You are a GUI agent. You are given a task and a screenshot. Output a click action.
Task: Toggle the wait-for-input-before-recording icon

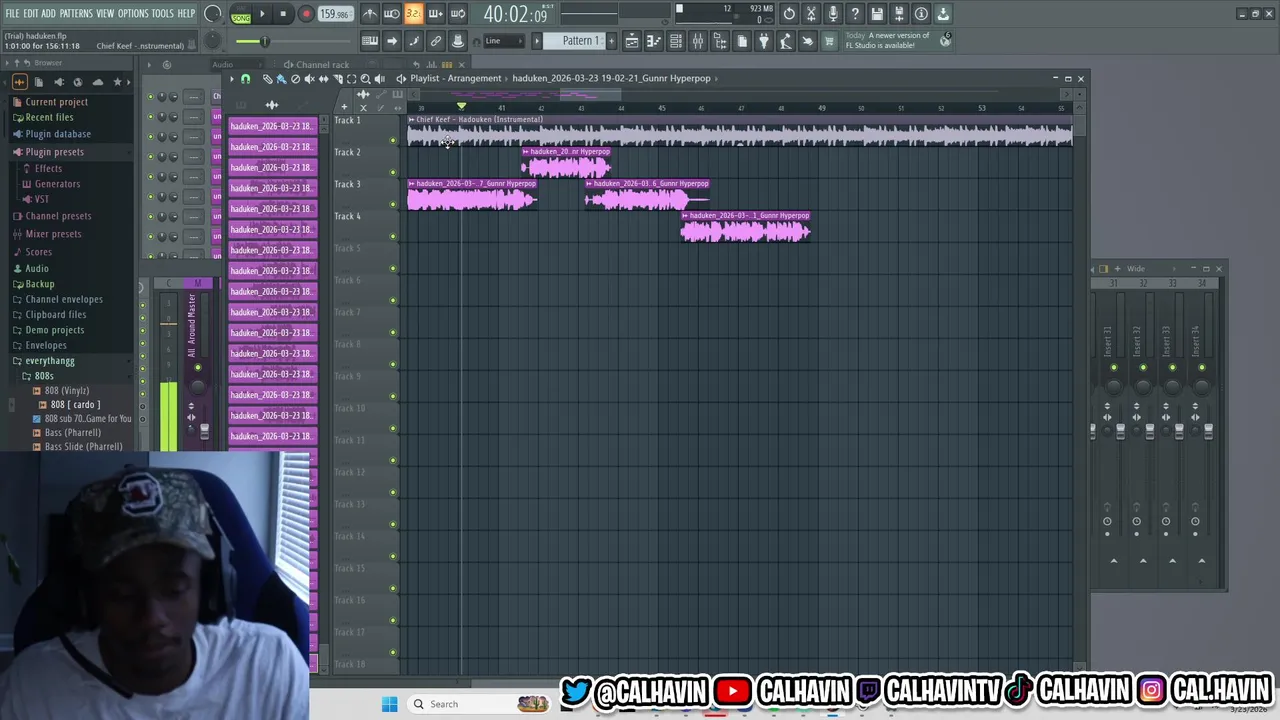pos(391,14)
